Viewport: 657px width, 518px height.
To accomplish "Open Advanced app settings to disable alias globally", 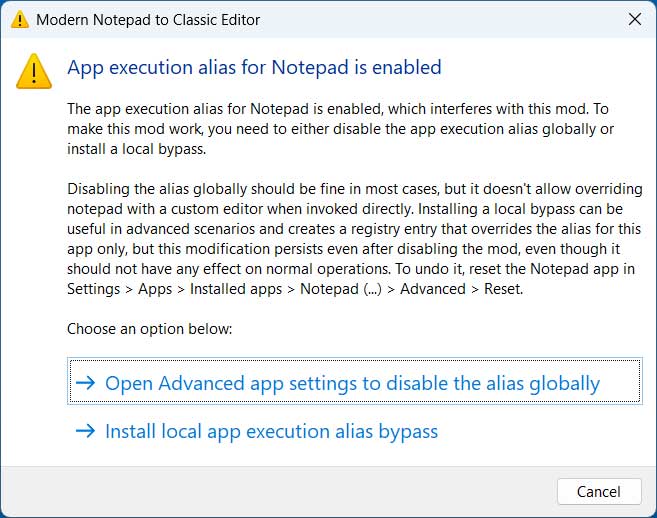I will (x=352, y=383).
